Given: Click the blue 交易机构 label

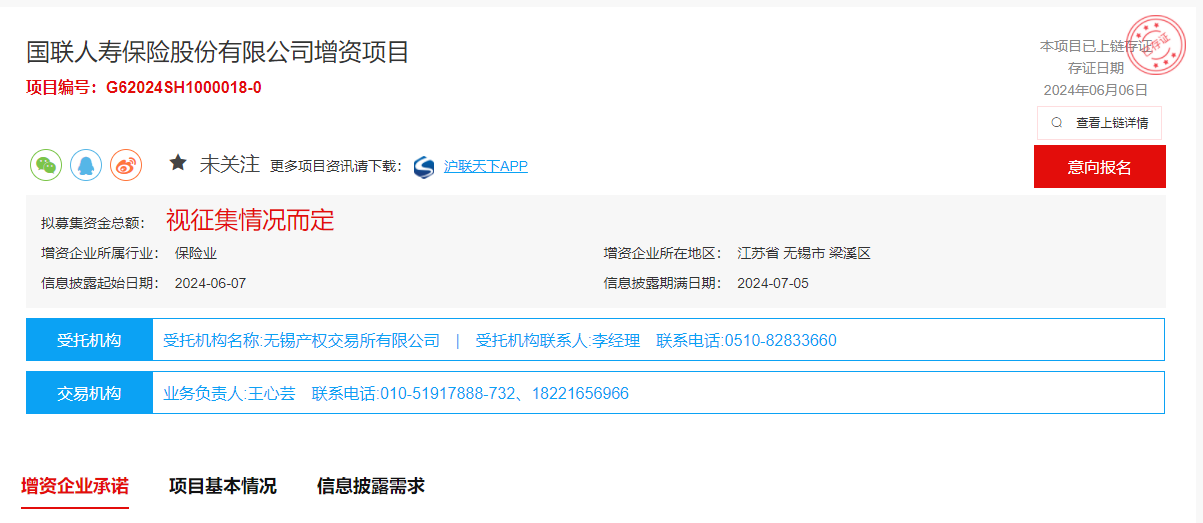Looking at the screenshot, I should 89,393.
